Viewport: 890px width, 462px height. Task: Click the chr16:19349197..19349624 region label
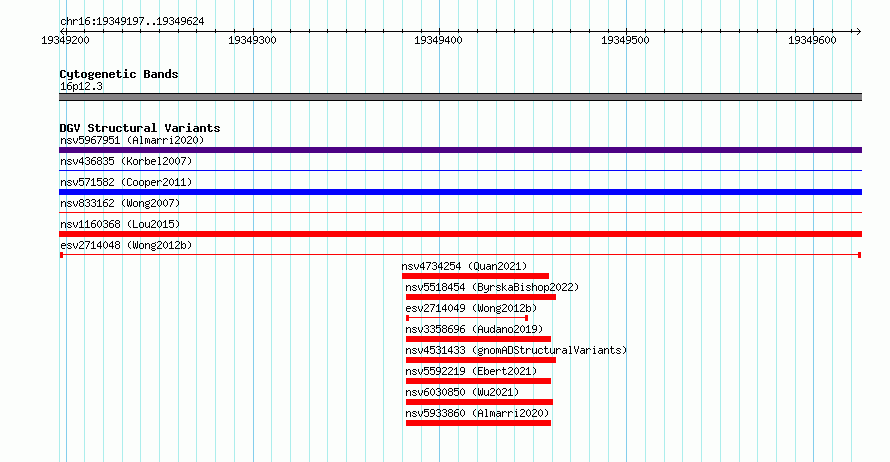tap(132, 22)
